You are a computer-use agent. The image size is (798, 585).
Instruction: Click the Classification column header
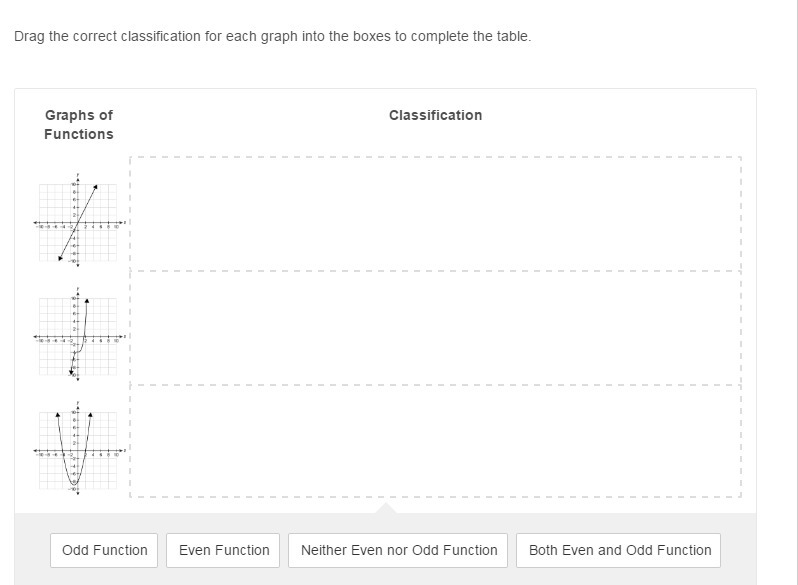[x=435, y=115]
